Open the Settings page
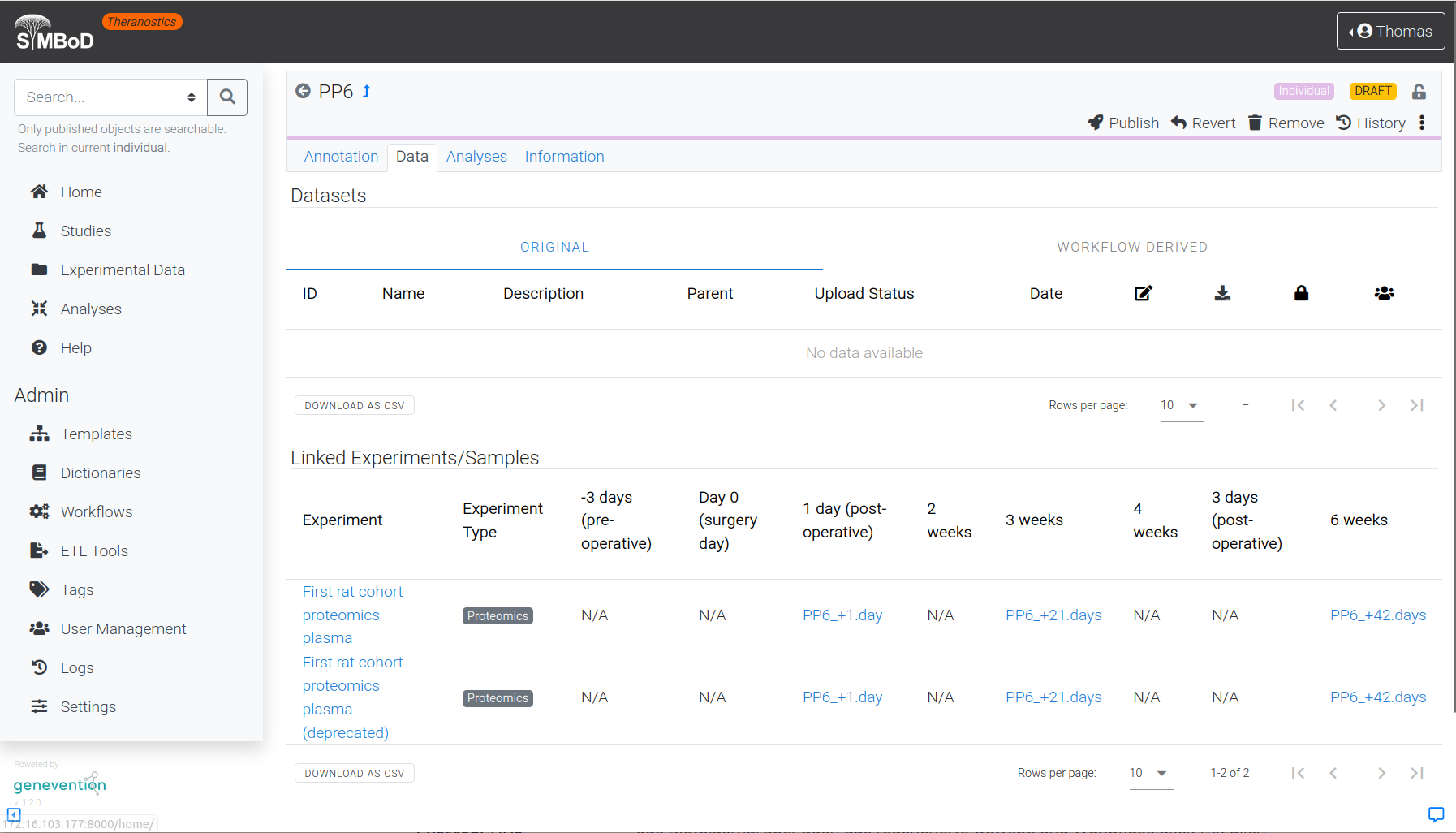This screenshot has height=833, width=1456. click(88, 707)
